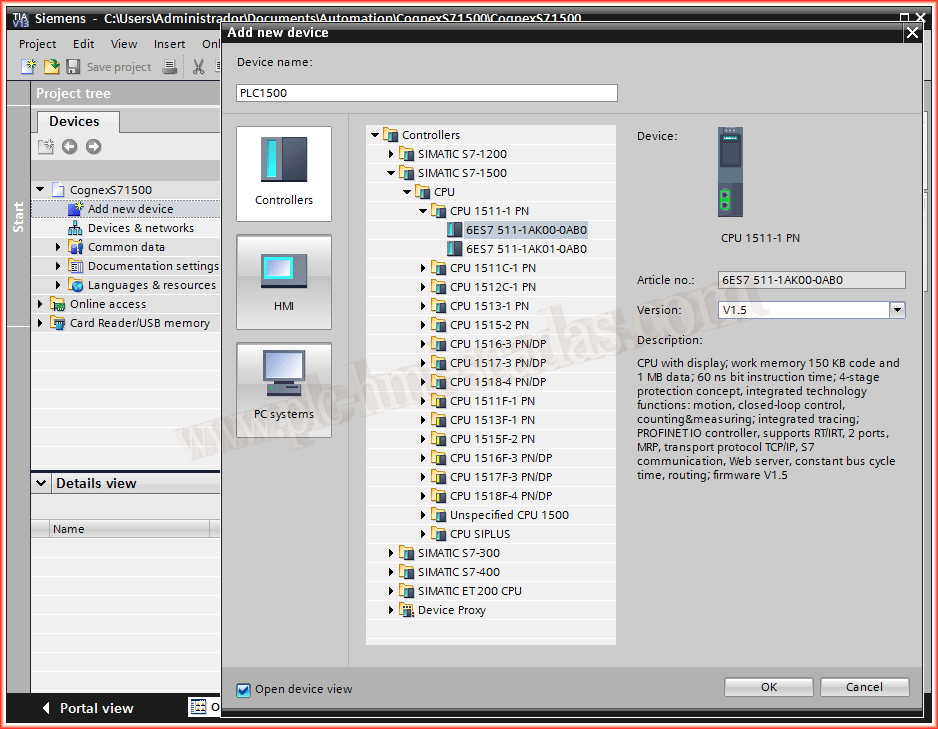Collapse the Details view panel

tap(41, 483)
